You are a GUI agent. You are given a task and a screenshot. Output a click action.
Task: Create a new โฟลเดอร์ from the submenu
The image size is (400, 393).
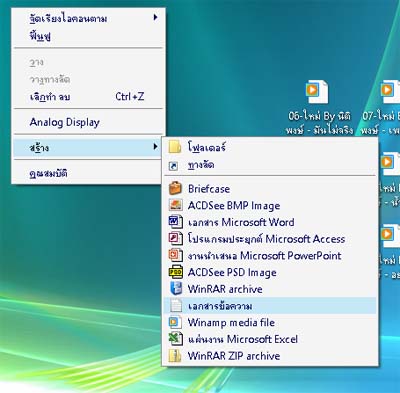click(207, 147)
